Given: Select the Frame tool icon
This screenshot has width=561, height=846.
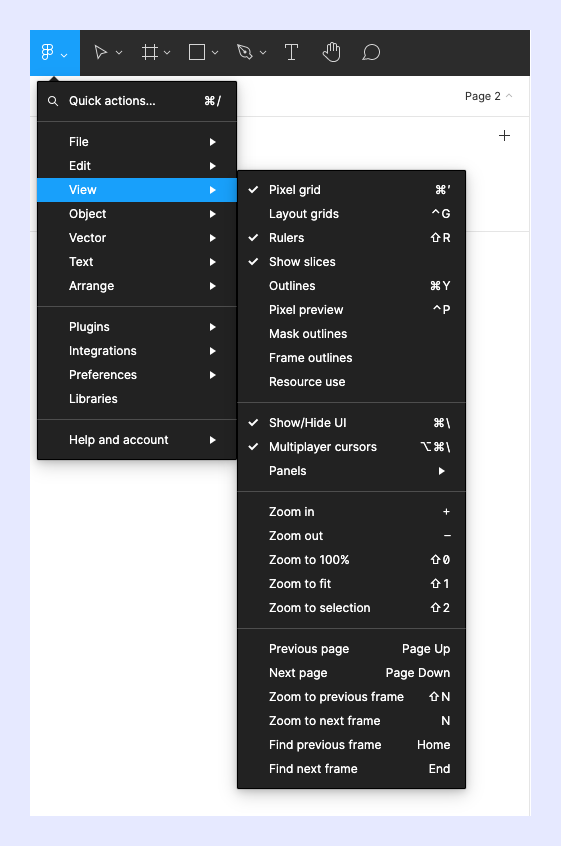Looking at the screenshot, I should (150, 52).
